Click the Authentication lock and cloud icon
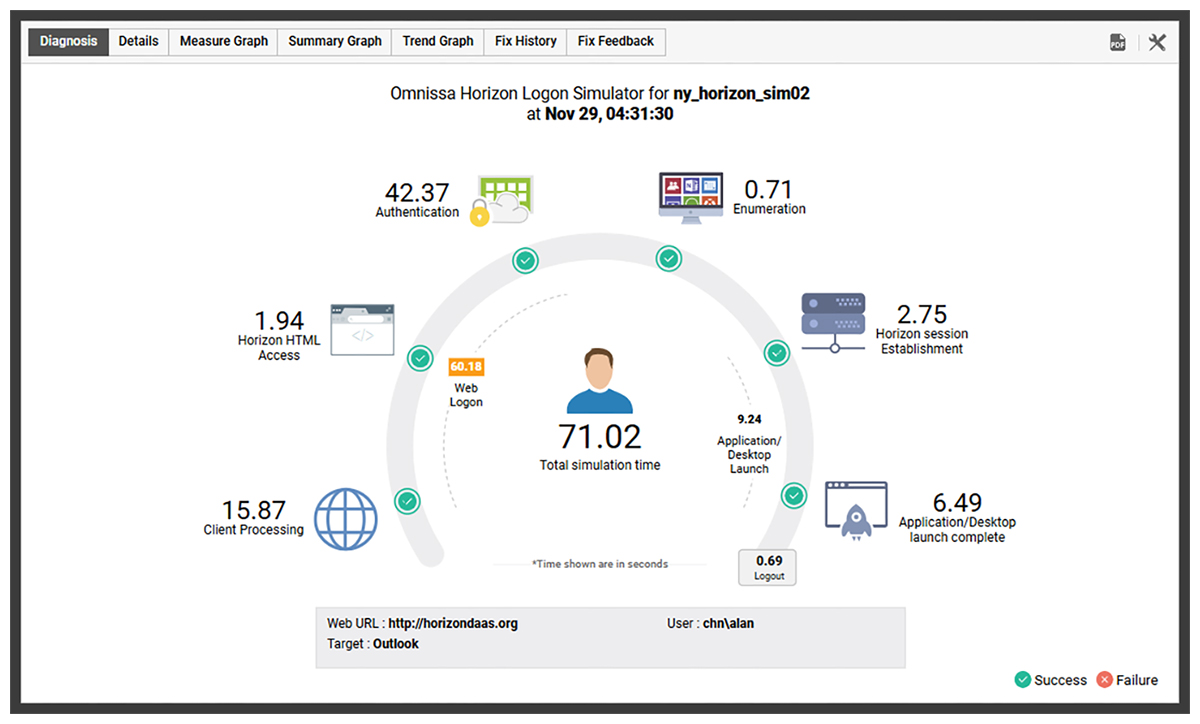Screen dimensions: 1200x724 (x=501, y=200)
